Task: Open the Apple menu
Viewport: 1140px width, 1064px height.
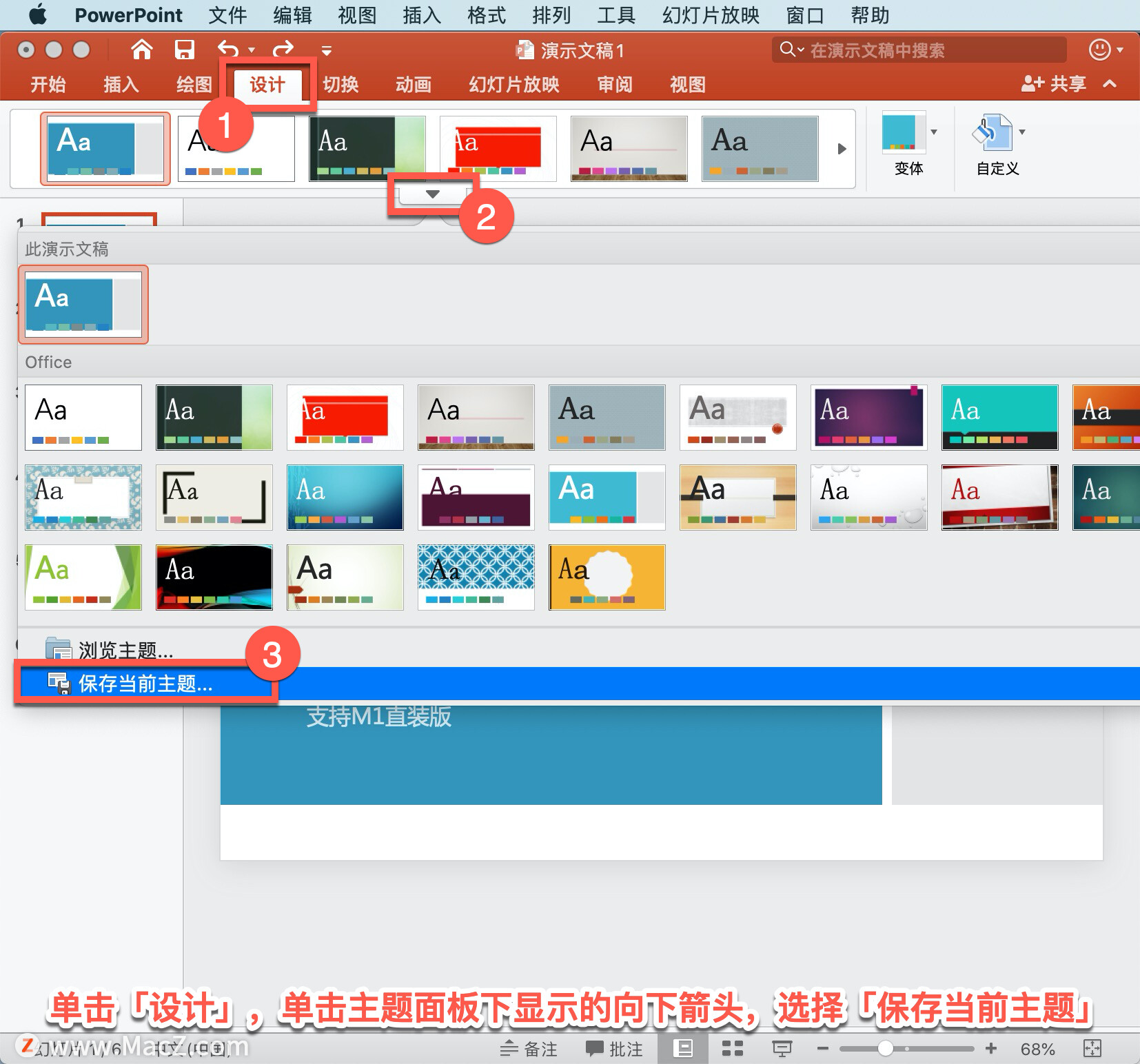Action: [38, 14]
